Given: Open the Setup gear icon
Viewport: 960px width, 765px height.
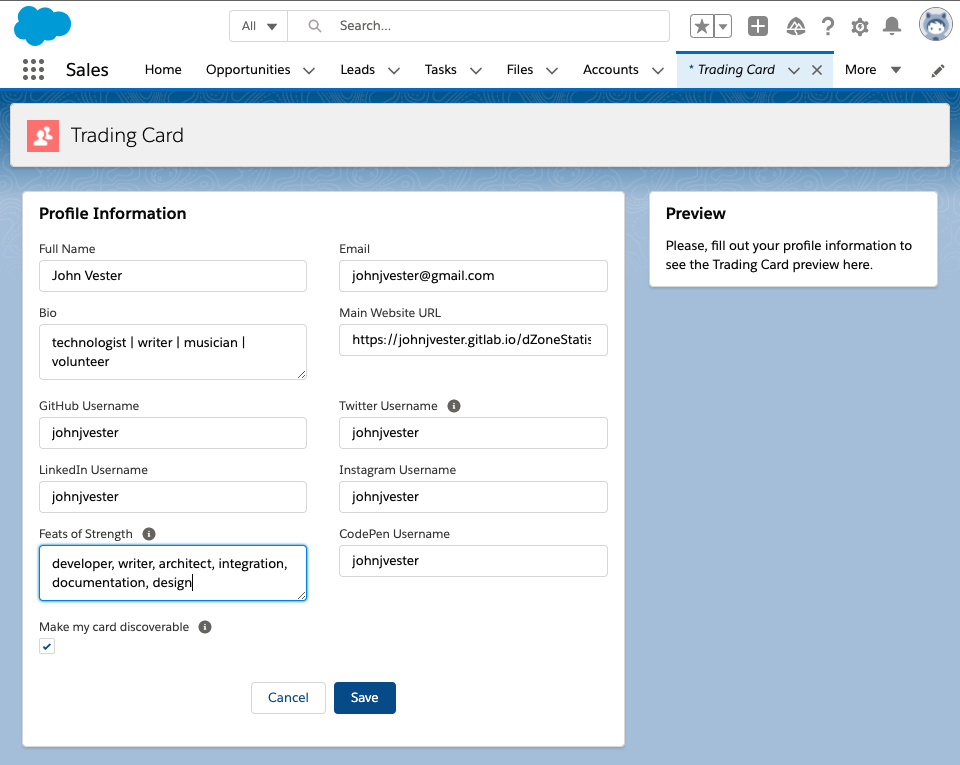Looking at the screenshot, I should (x=859, y=26).
